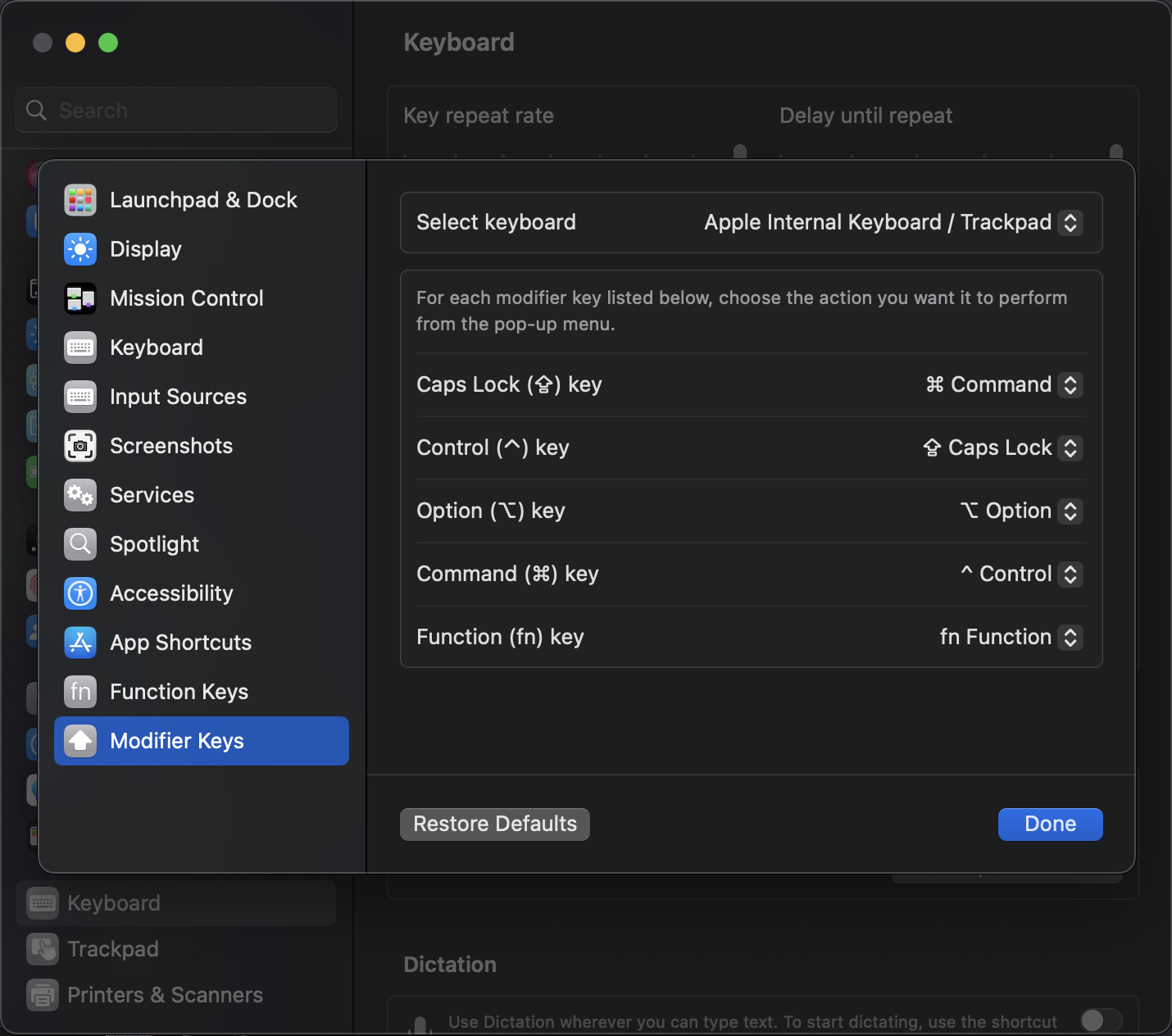Open Keyboard settings in sidebar
This screenshot has width=1172, height=1036.
pos(176,903)
